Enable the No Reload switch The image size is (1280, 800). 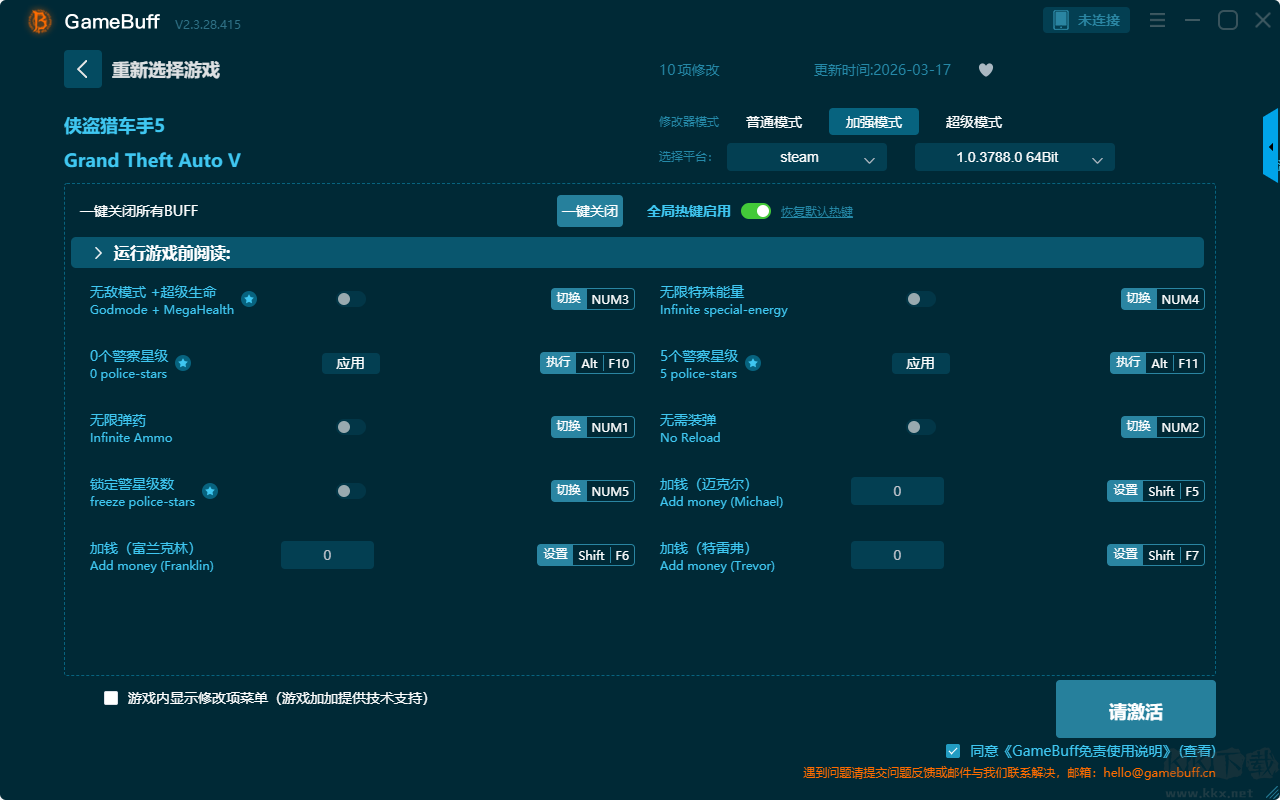[x=921, y=427]
